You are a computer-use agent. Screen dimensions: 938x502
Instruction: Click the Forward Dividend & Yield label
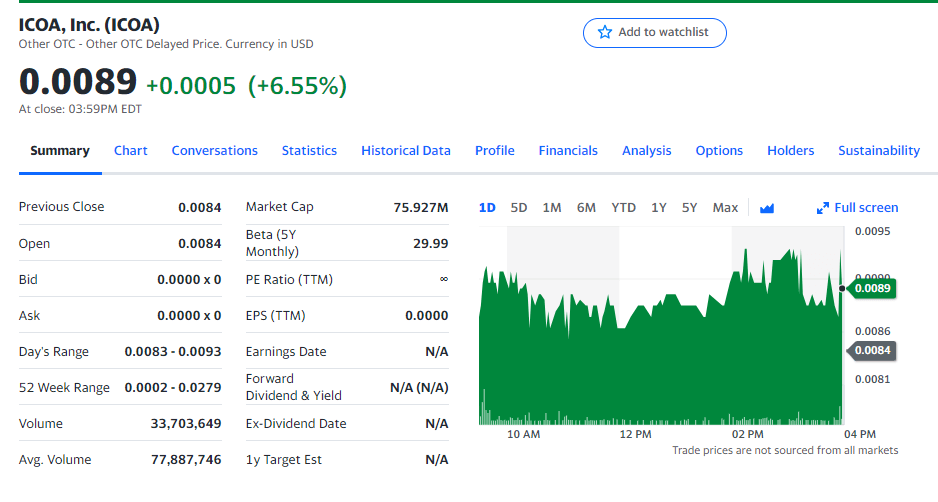[x=294, y=387]
